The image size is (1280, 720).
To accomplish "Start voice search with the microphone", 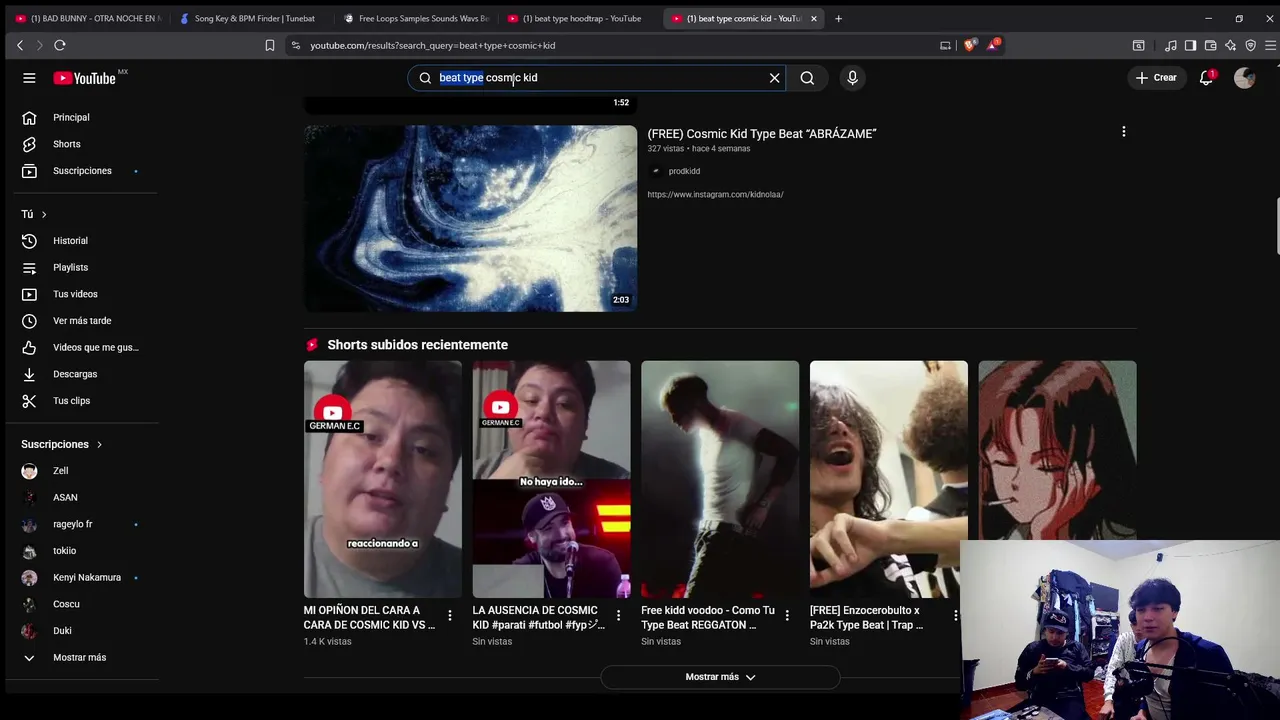I will (x=852, y=78).
